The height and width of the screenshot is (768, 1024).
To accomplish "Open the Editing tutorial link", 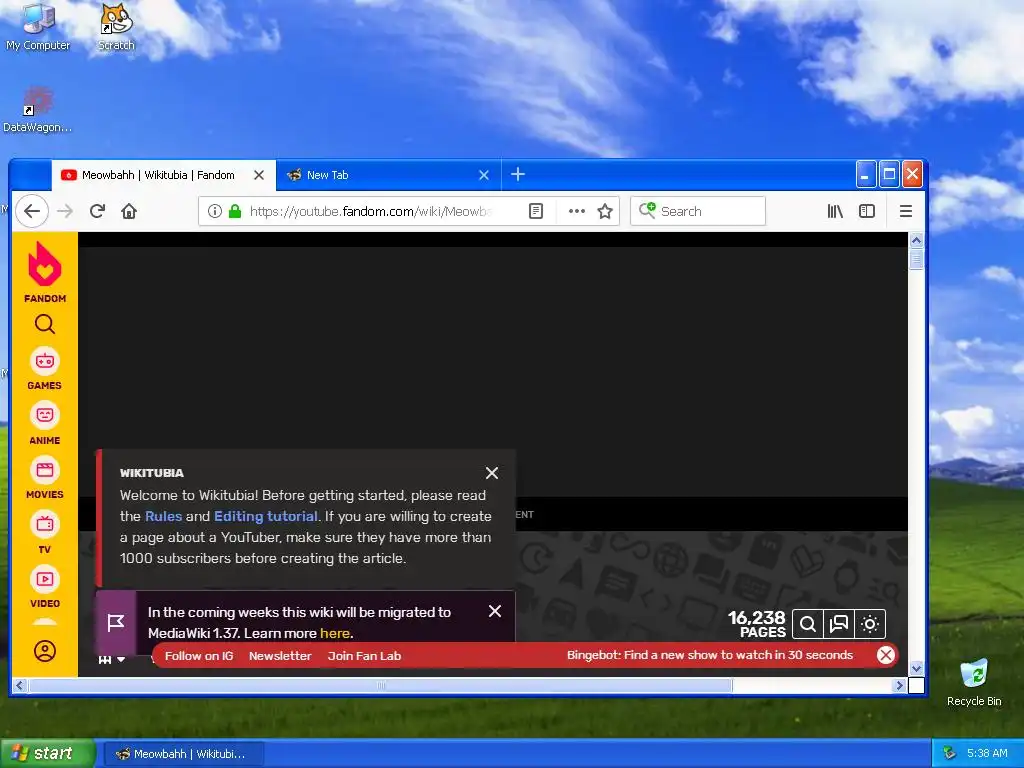I will point(266,516).
